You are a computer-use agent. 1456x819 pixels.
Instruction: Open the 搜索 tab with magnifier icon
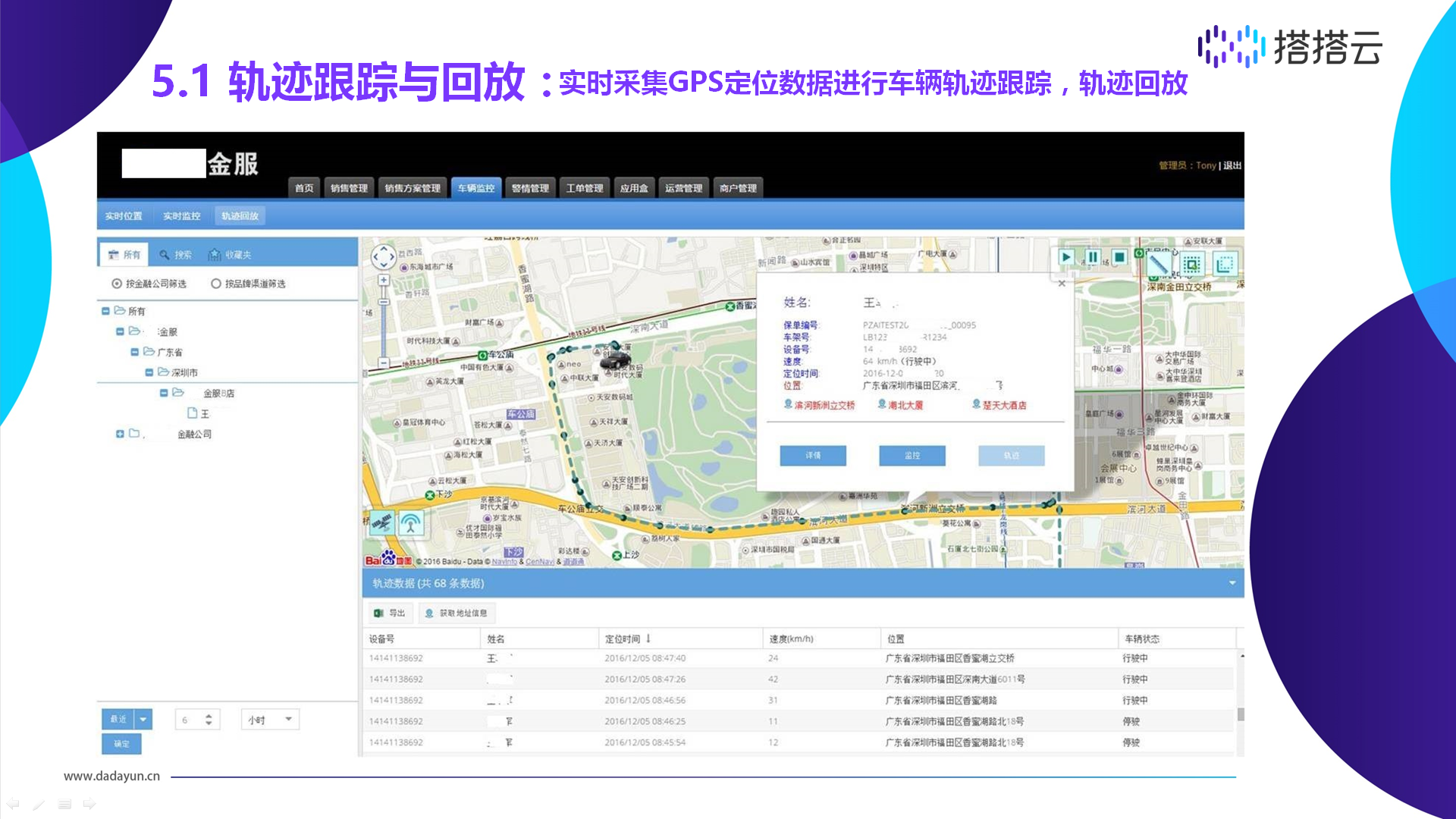(176, 255)
